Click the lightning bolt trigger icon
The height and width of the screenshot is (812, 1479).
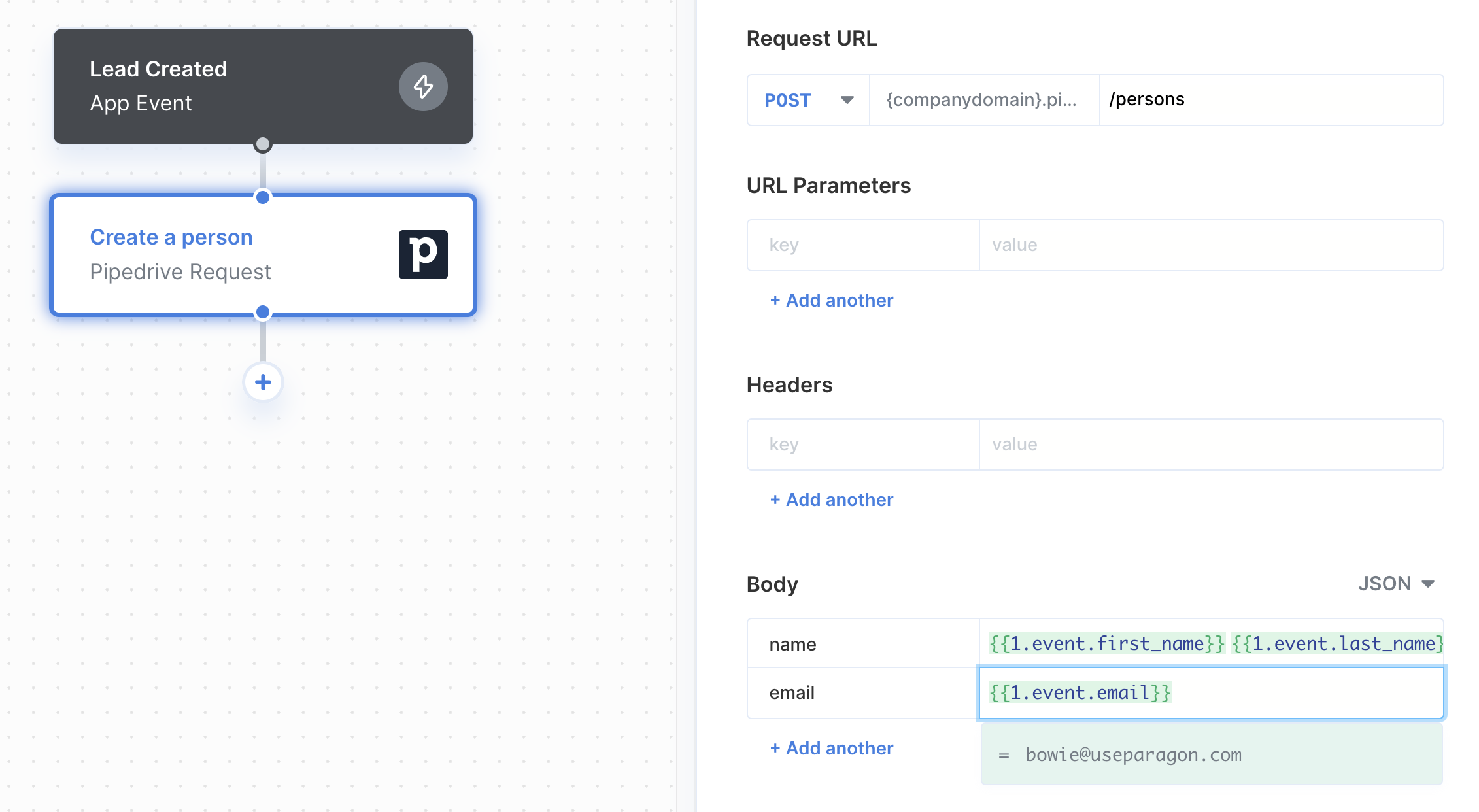[423, 86]
